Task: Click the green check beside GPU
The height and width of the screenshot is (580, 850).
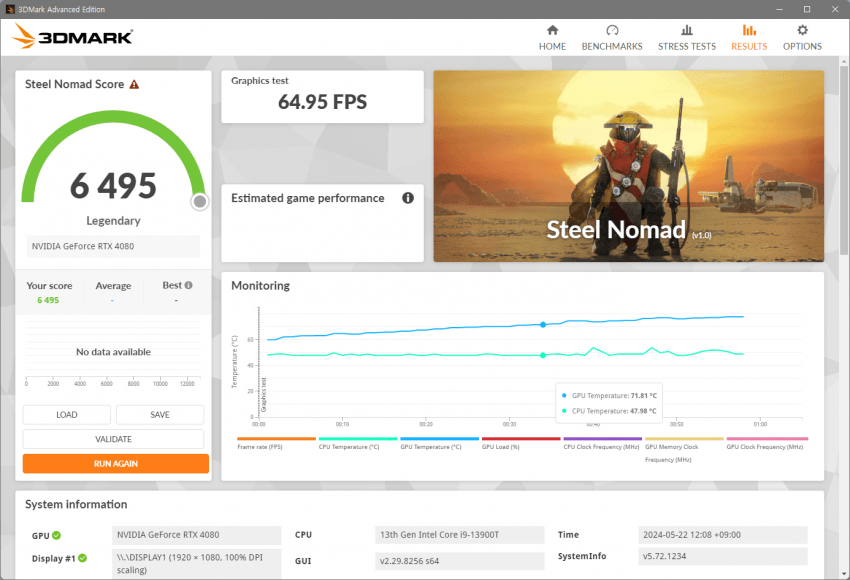Action: coord(56,536)
